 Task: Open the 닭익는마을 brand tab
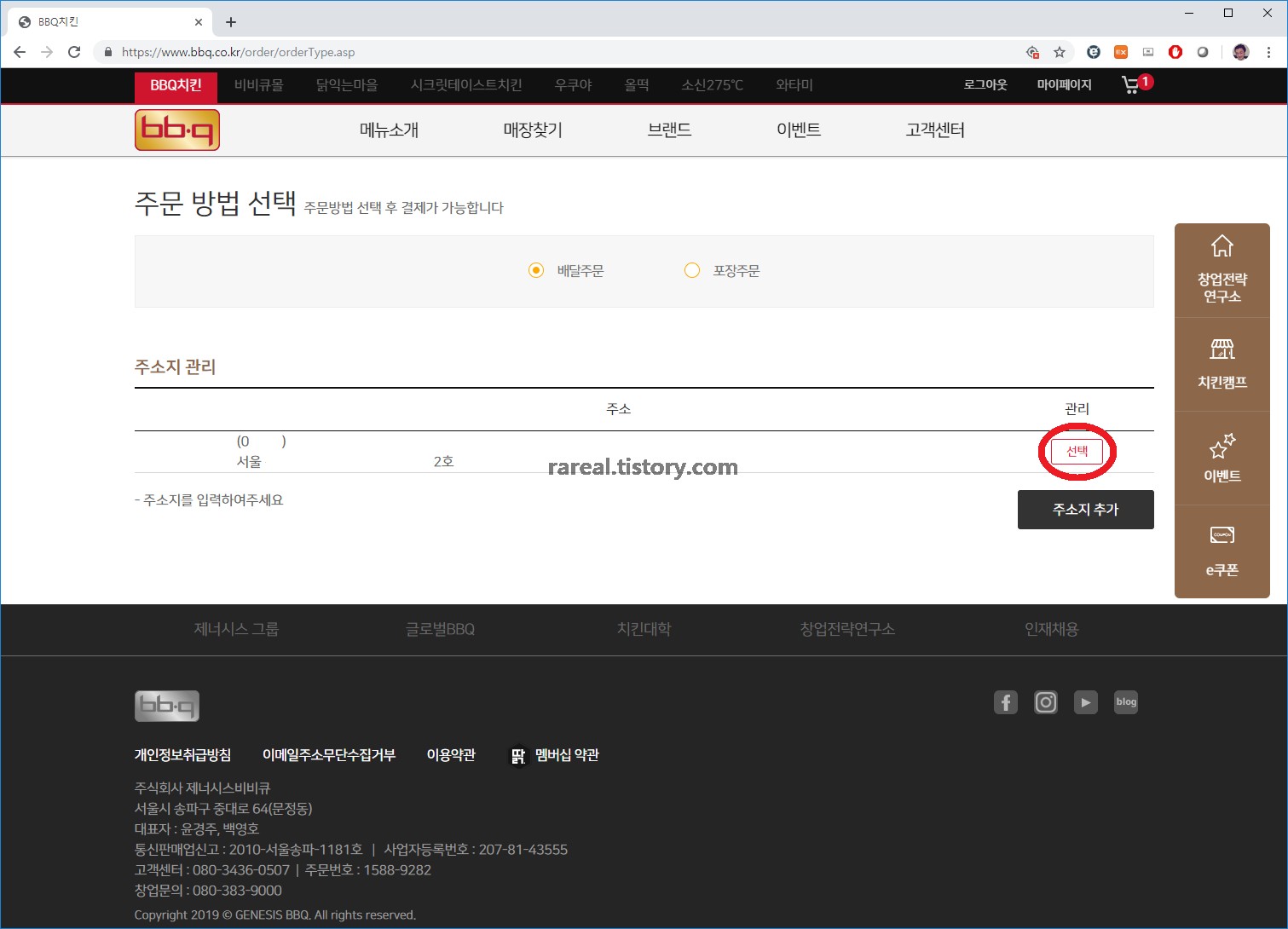347,85
